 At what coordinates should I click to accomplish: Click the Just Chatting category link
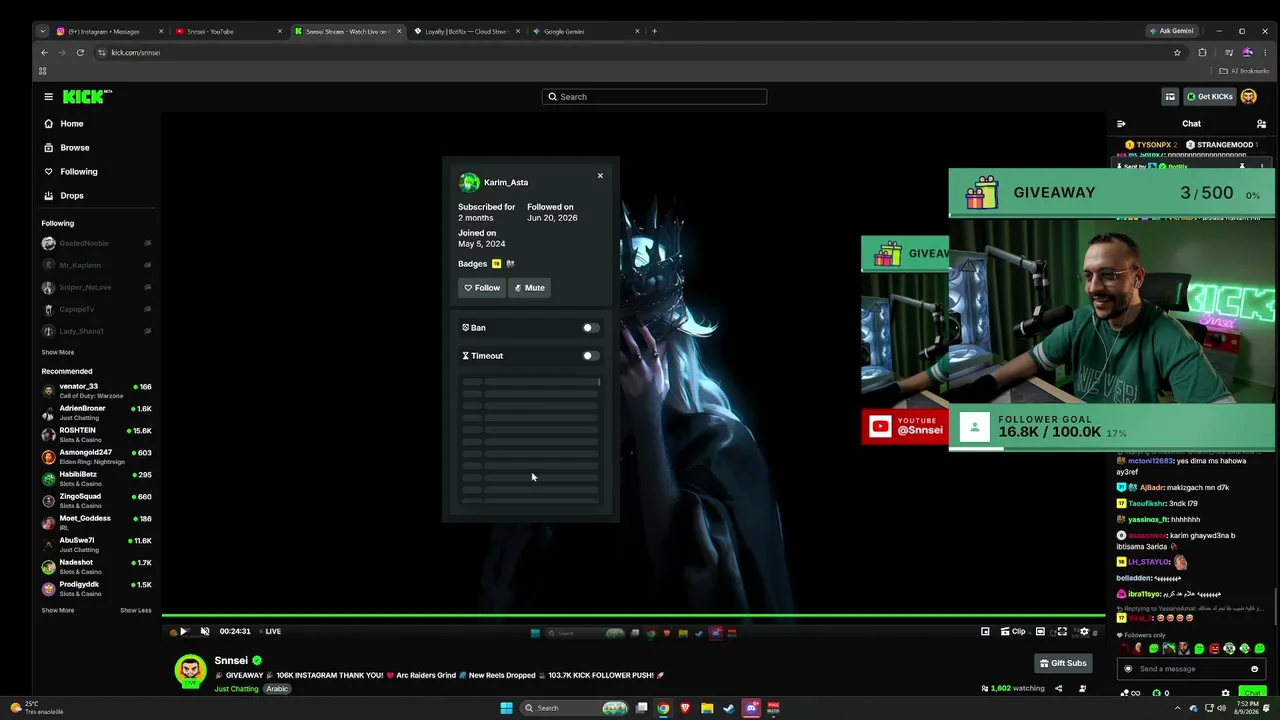pyautogui.click(x=236, y=689)
